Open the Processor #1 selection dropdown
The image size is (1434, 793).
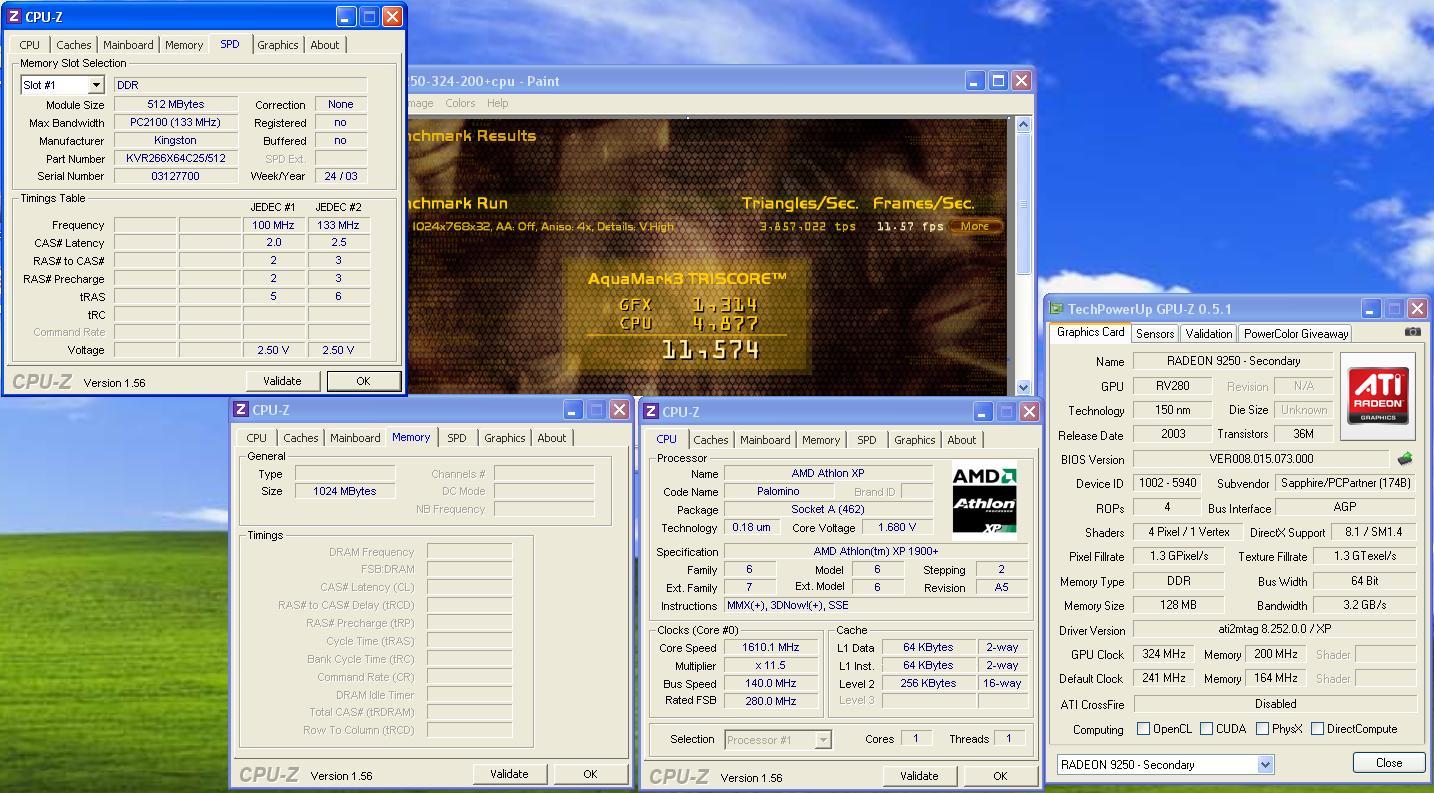pyautogui.click(x=823, y=740)
